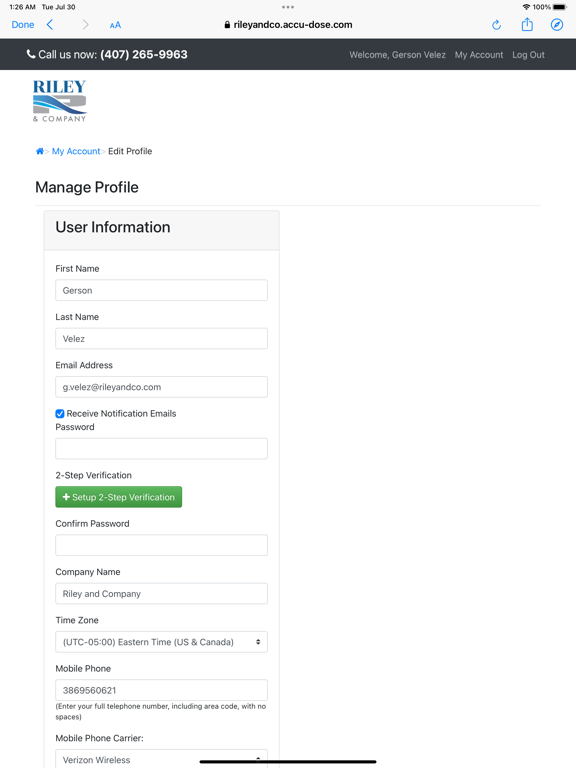This screenshot has height=768, width=576.
Task: Tap Done to close the browser
Action: pyautogui.click(x=23, y=24)
